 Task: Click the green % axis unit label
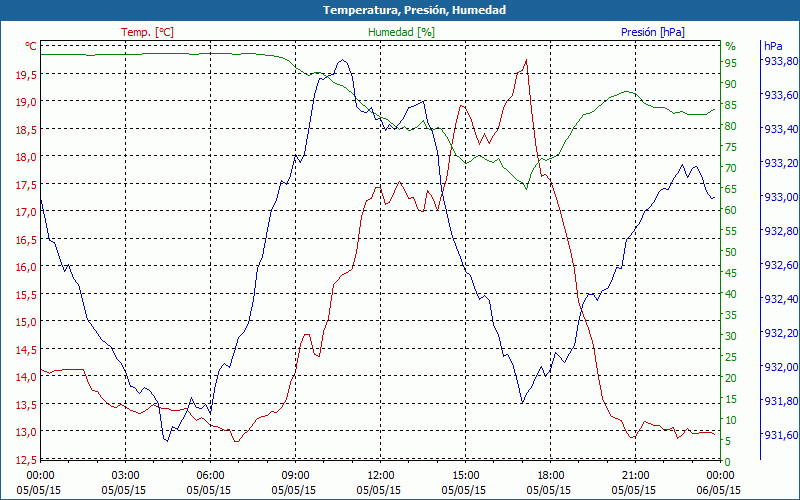(730, 46)
